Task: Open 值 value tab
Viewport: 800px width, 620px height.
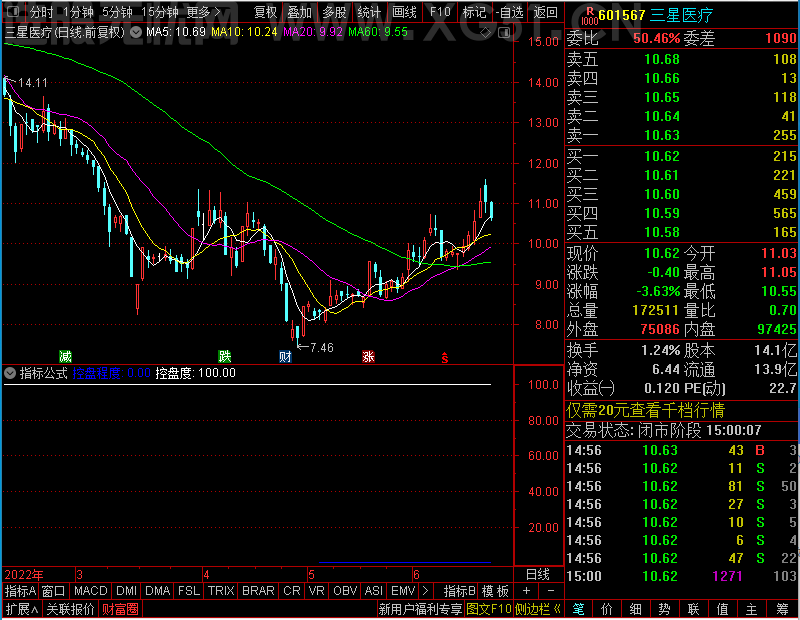Action: pos(722,609)
